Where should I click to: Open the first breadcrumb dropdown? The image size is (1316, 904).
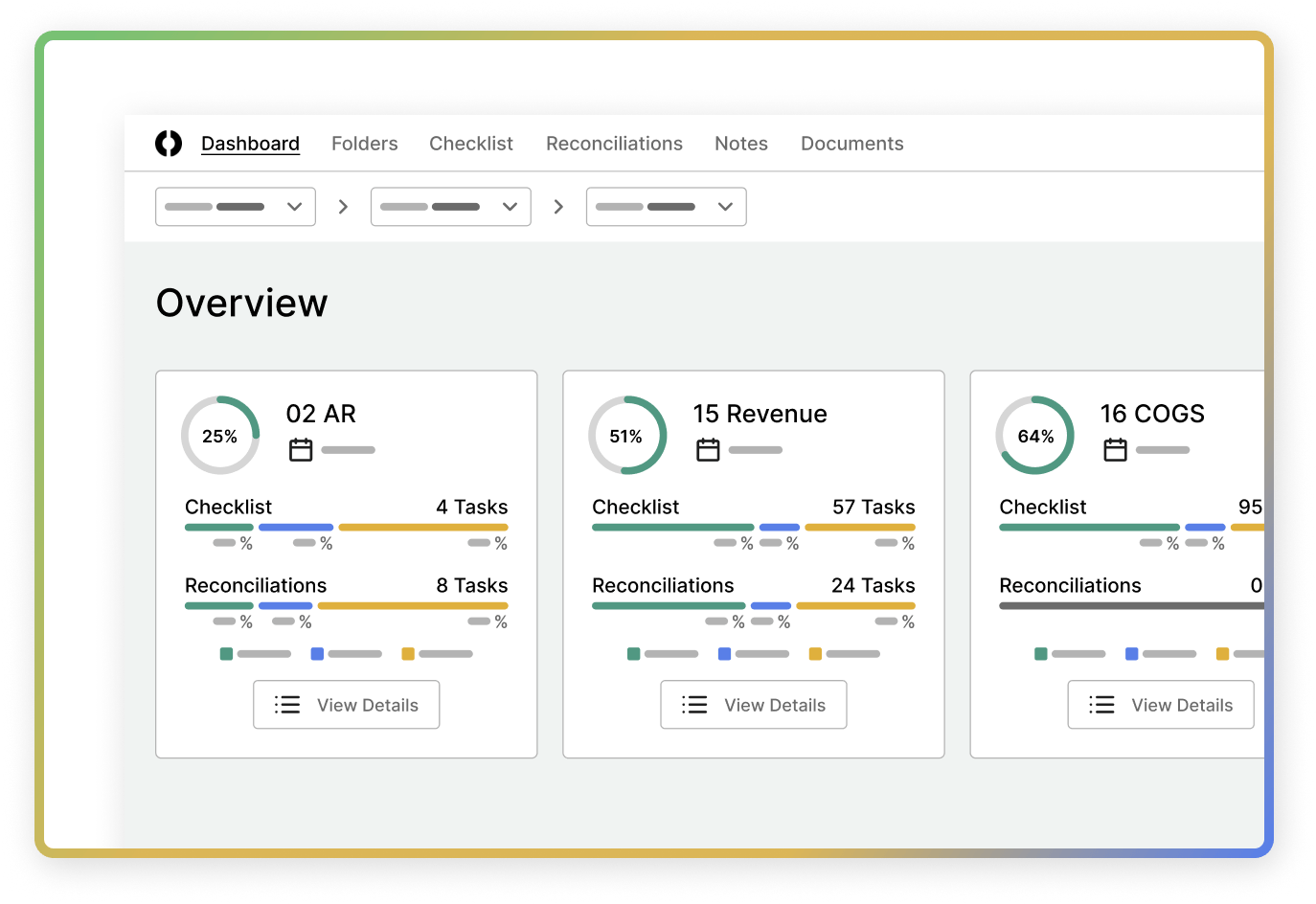coord(236,207)
